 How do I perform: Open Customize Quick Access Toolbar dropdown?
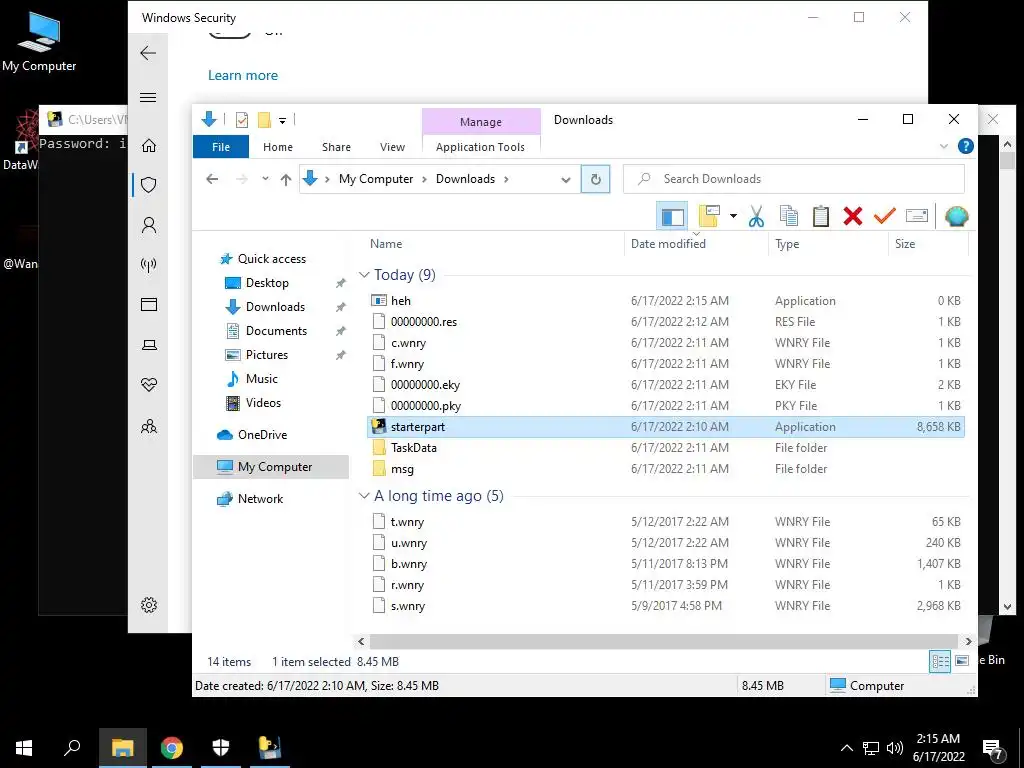coord(282,120)
